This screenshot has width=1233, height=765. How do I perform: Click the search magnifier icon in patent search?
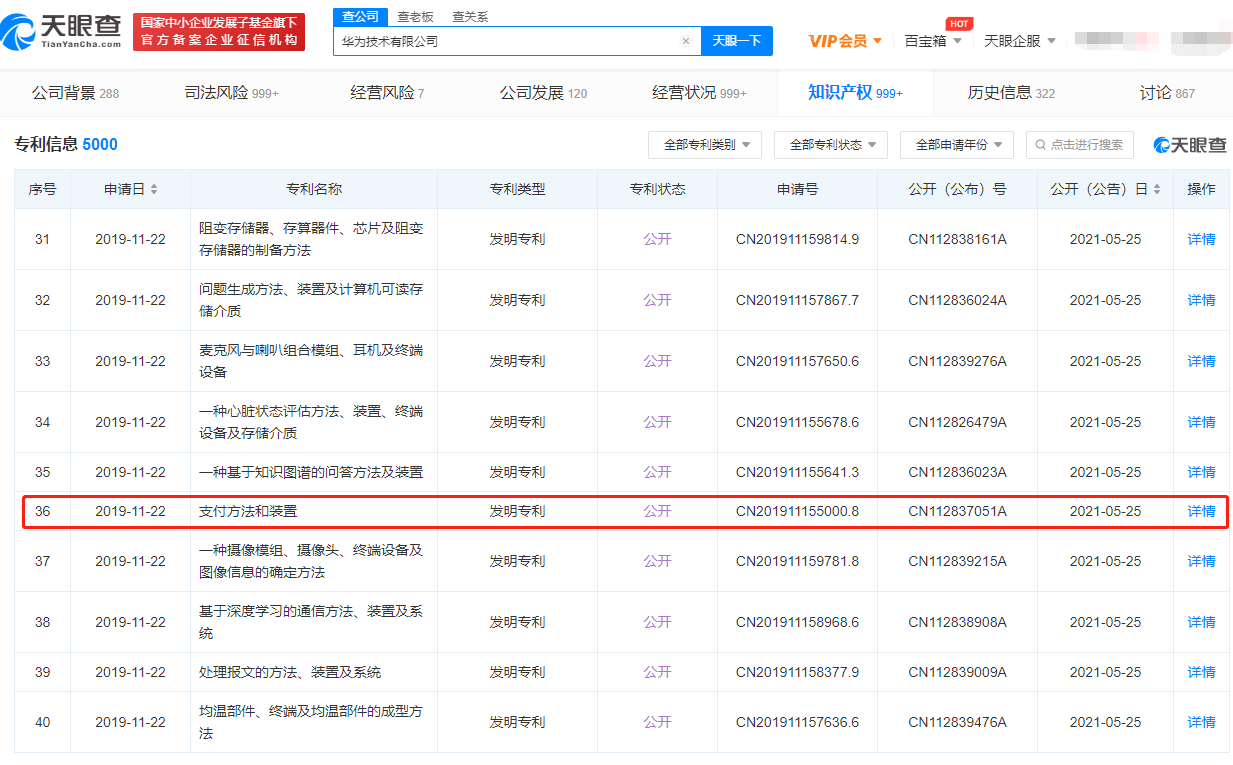pos(1041,145)
